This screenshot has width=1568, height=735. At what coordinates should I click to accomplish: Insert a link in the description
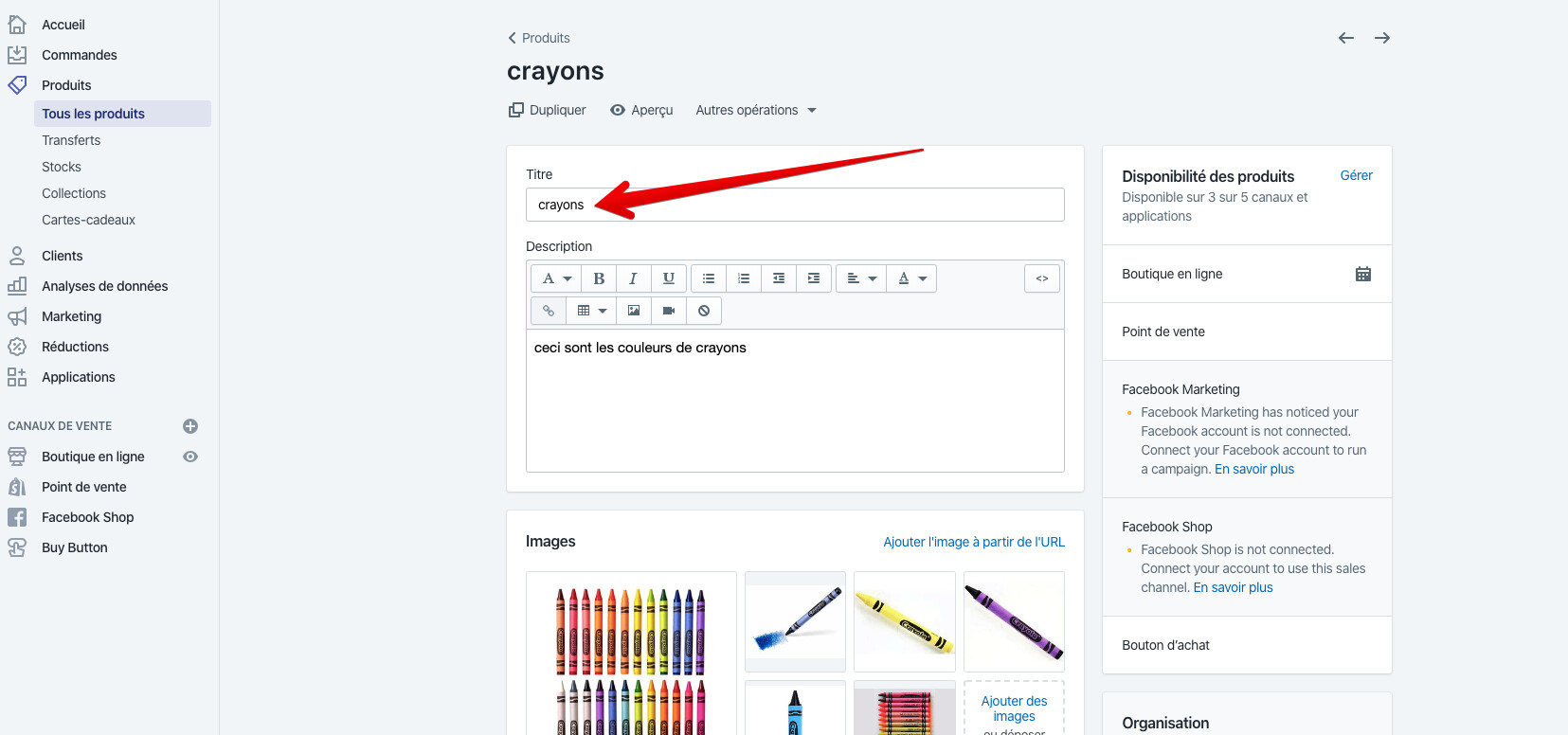[549, 311]
